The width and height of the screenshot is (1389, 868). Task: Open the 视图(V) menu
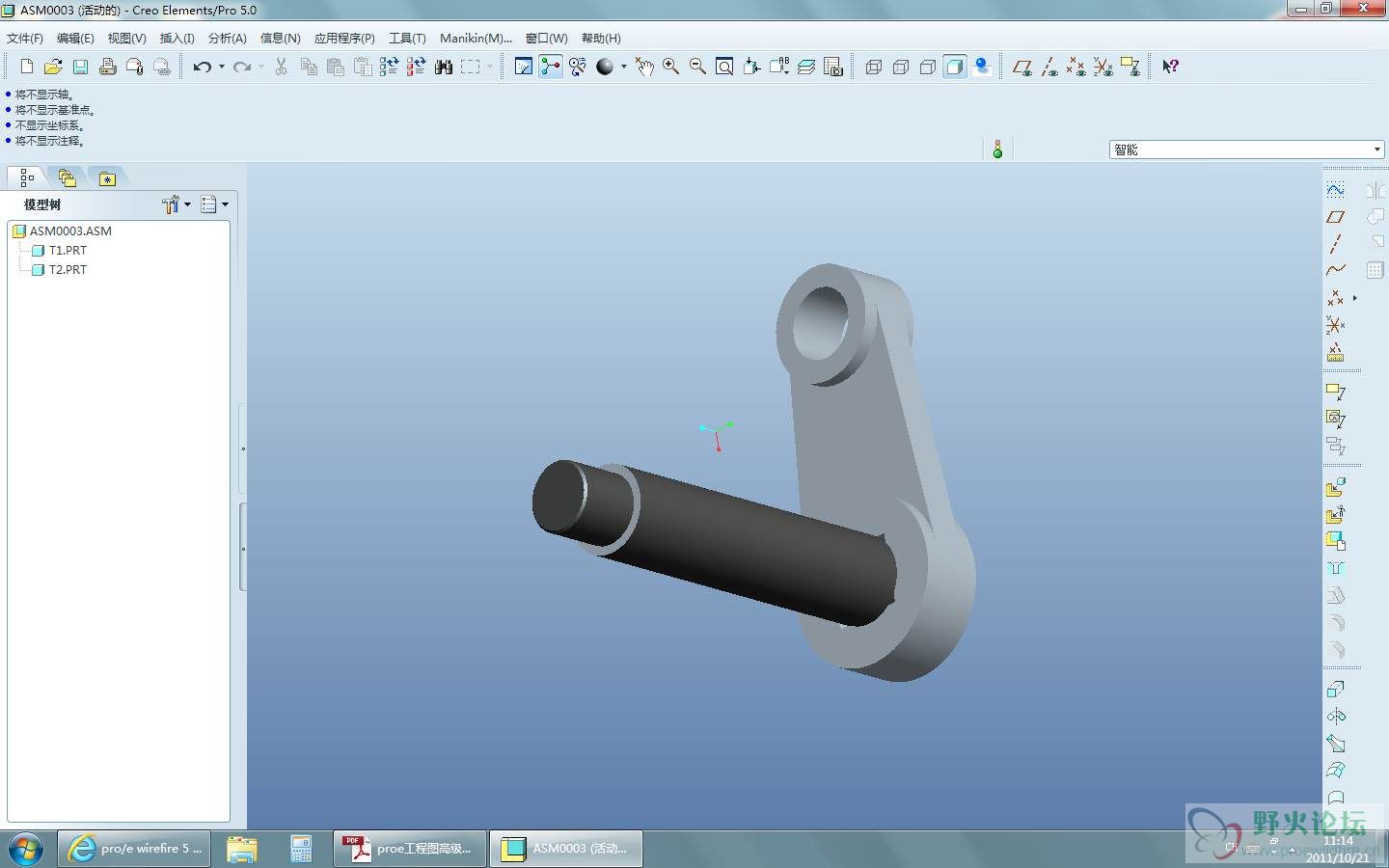126,39
